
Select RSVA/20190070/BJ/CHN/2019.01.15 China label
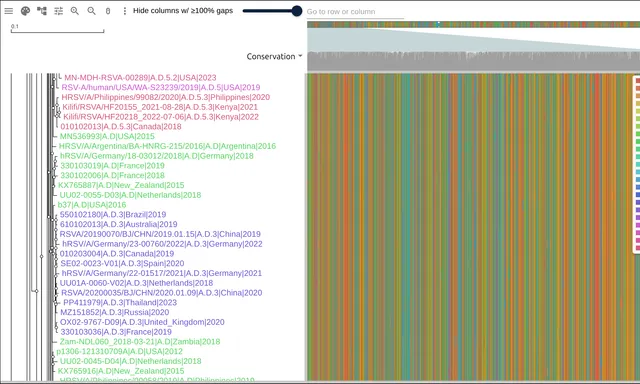coord(160,234)
